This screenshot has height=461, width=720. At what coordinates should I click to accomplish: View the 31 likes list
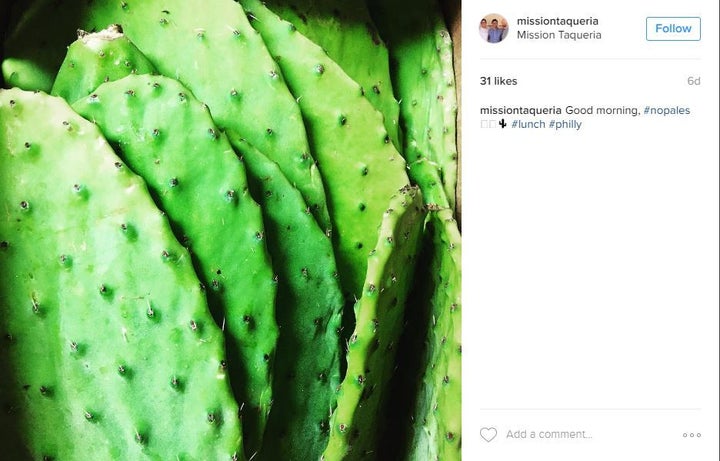[x=498, y=81]
